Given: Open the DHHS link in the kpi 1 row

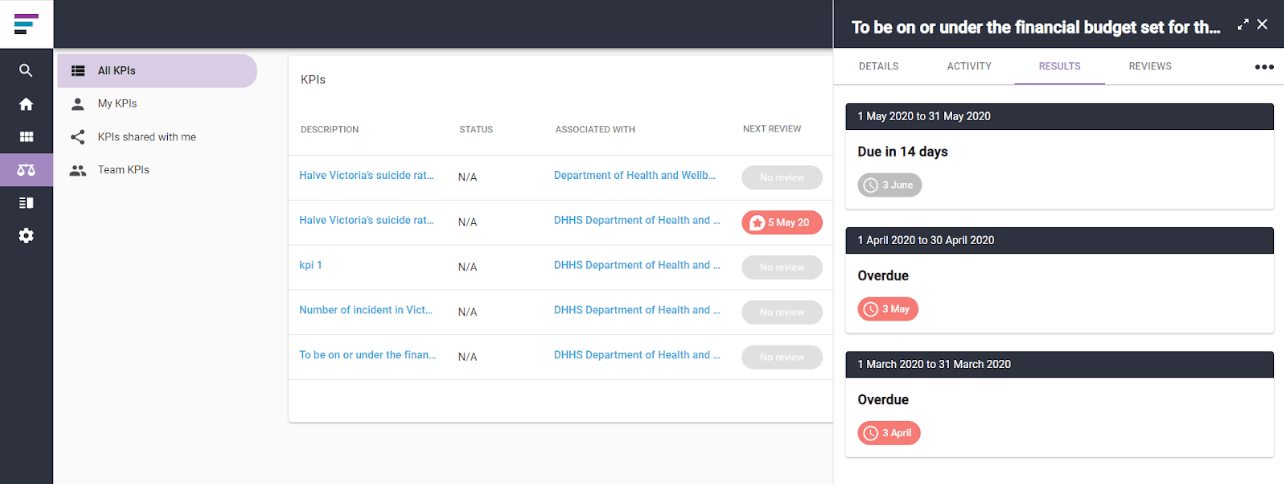Looking at the screenshot, I should 637,265.
